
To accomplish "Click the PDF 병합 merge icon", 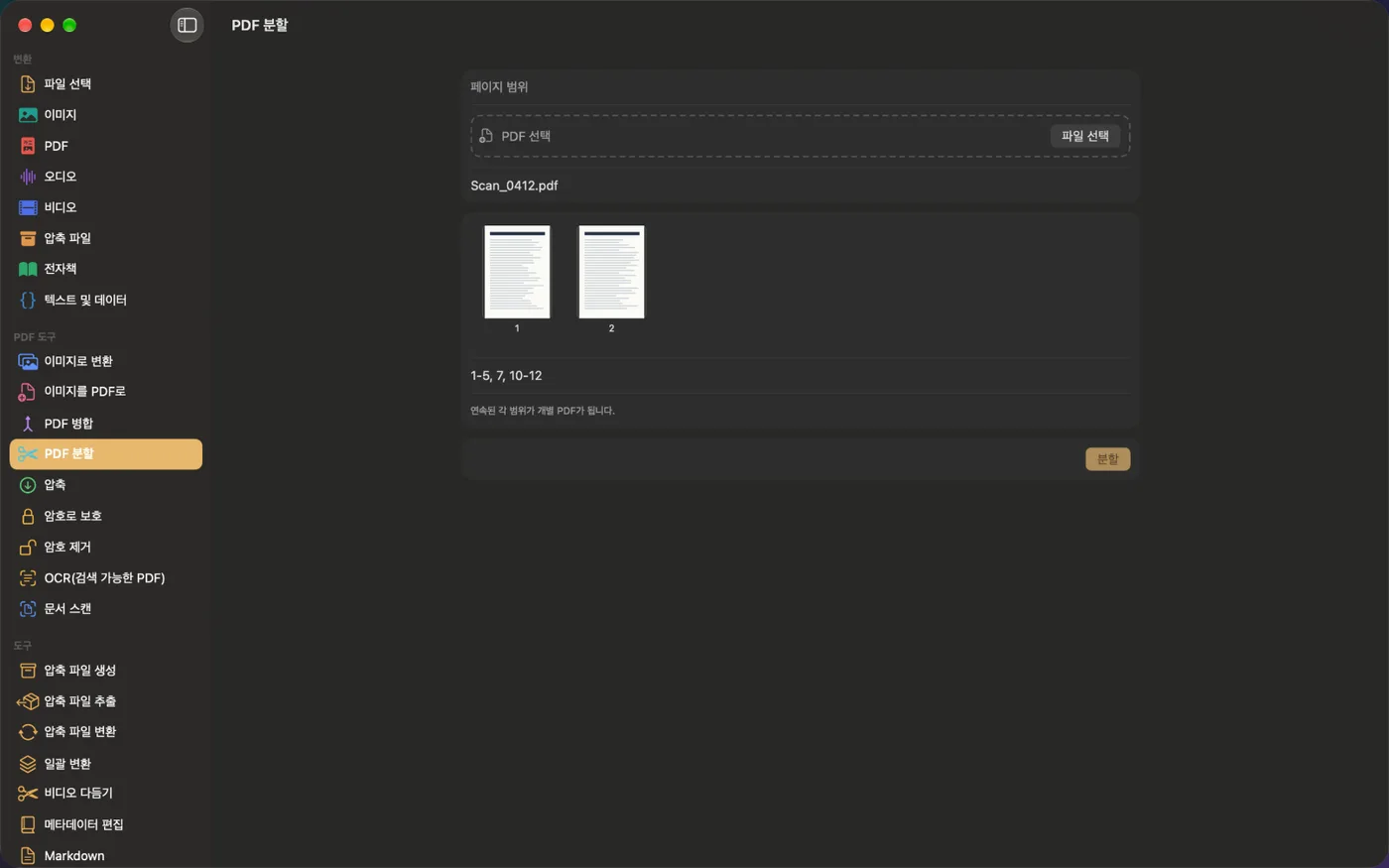I will click(x=28, y=424).
